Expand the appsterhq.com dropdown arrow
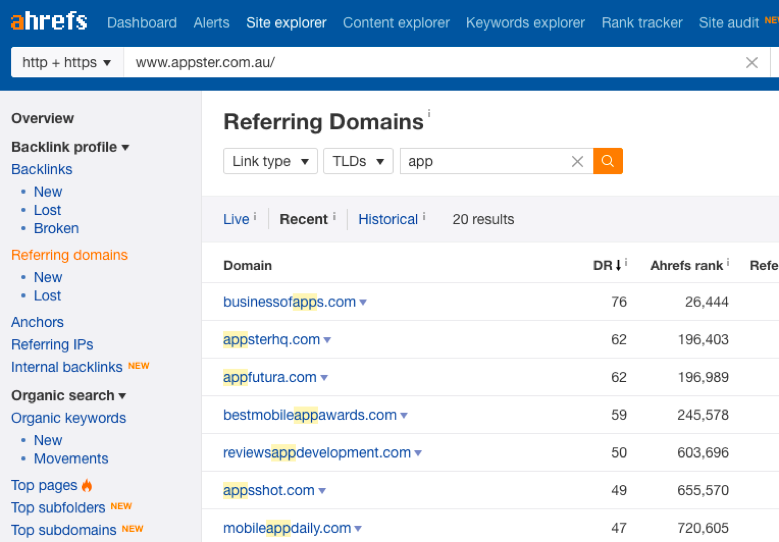The width and height of the screenshot is (779, 542). coord(327,340)
